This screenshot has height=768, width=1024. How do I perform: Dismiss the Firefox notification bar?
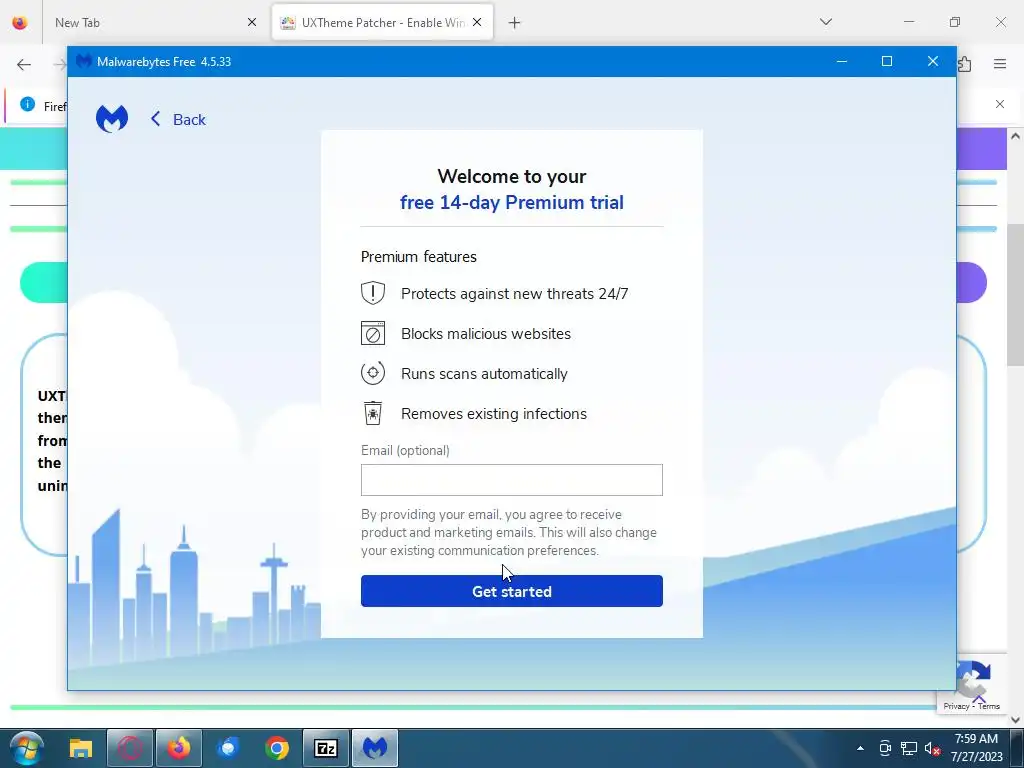(1000, 104)
